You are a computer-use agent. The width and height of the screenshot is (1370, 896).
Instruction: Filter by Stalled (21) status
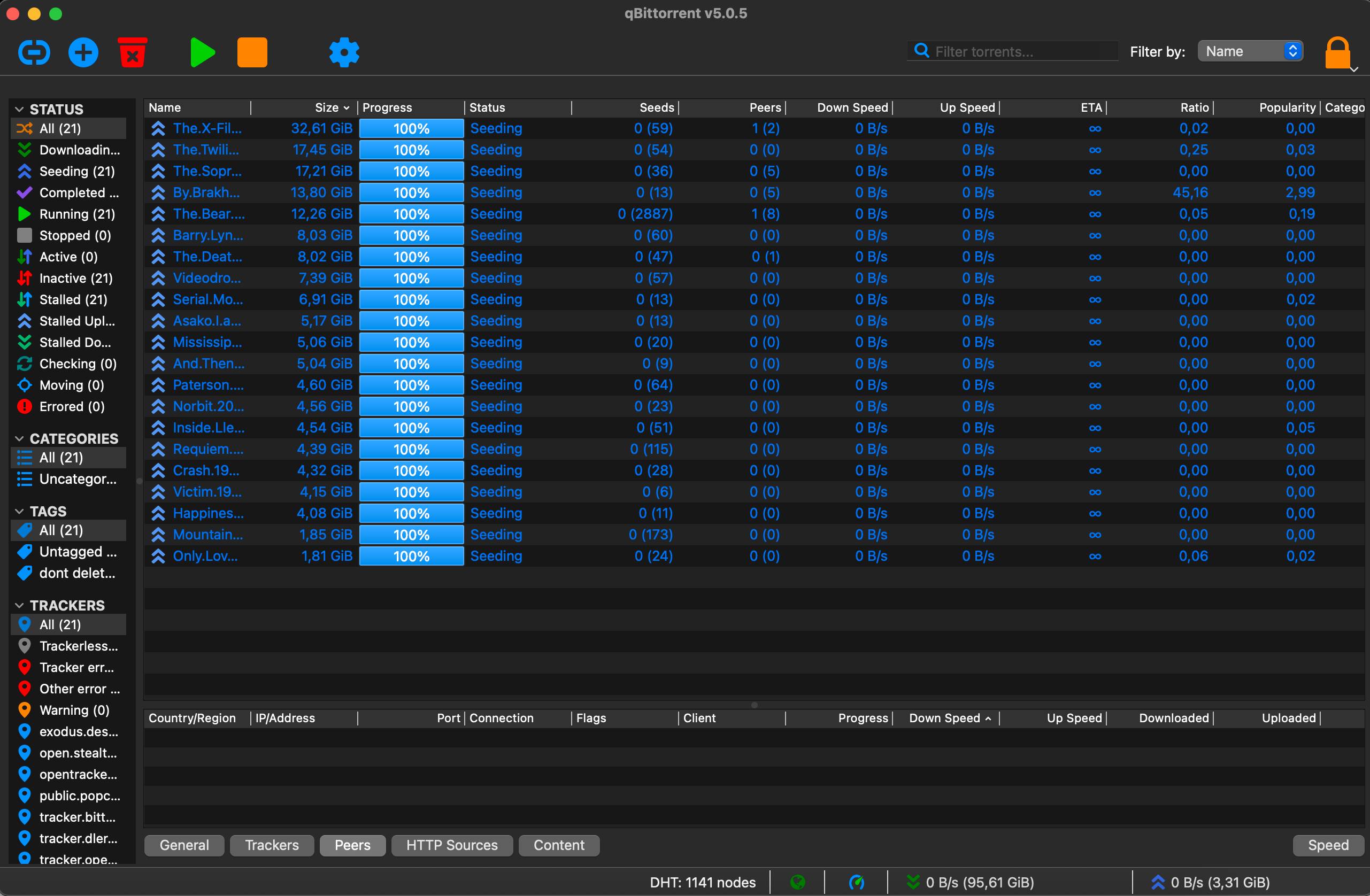pos(69,299)
